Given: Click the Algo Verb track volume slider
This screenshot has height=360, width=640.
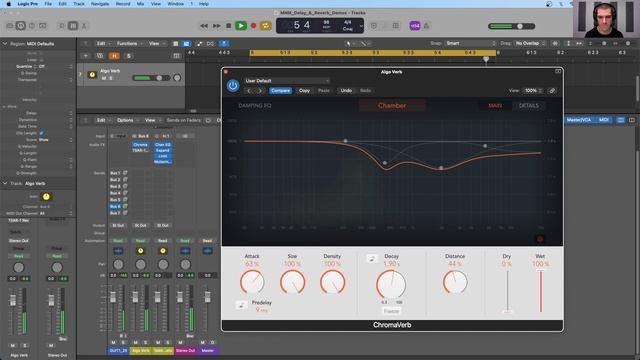Looking at the screenshot, I should [x=151, y=78].
